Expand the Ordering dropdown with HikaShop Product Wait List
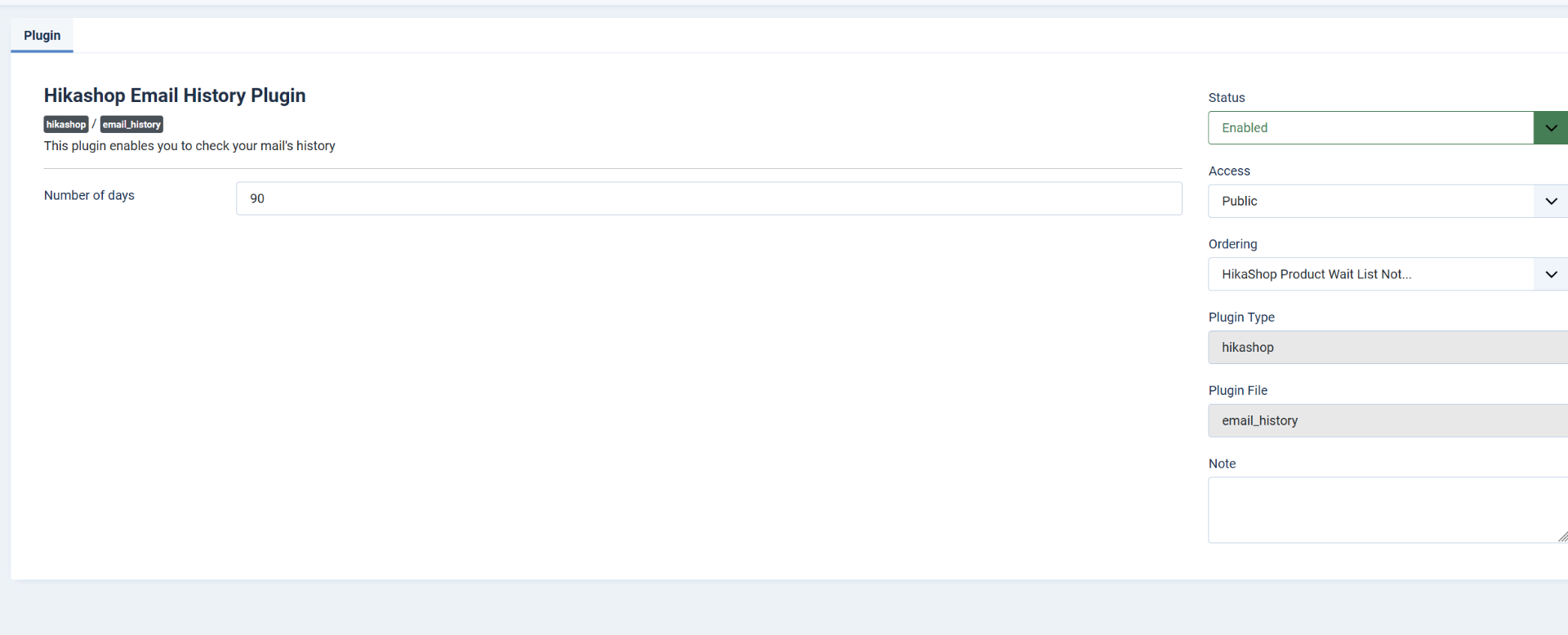1568x635 pixels. (x=1388, y=274)
